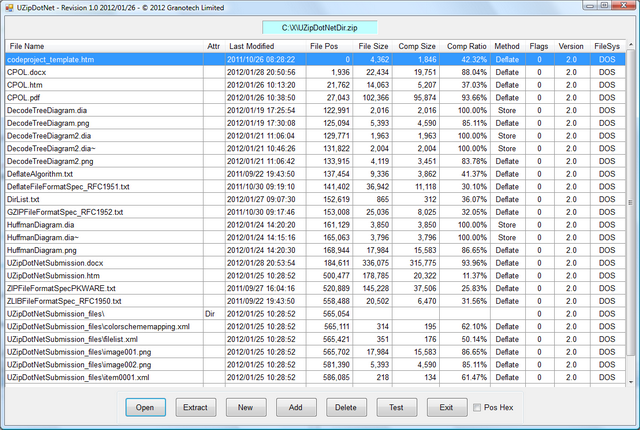The height and width of the screenshot is (430, 640).
Task: Select the CPOL.pdf file
Action: (315, 98)
